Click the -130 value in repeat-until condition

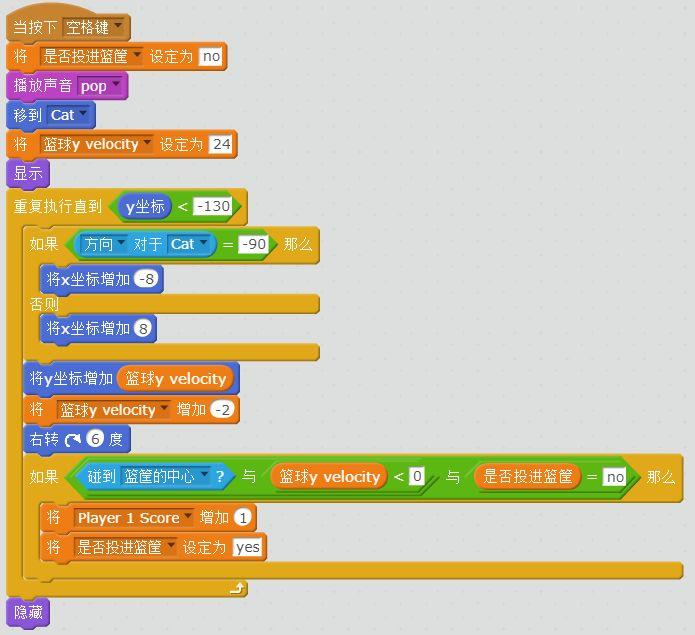pos(213,206)
